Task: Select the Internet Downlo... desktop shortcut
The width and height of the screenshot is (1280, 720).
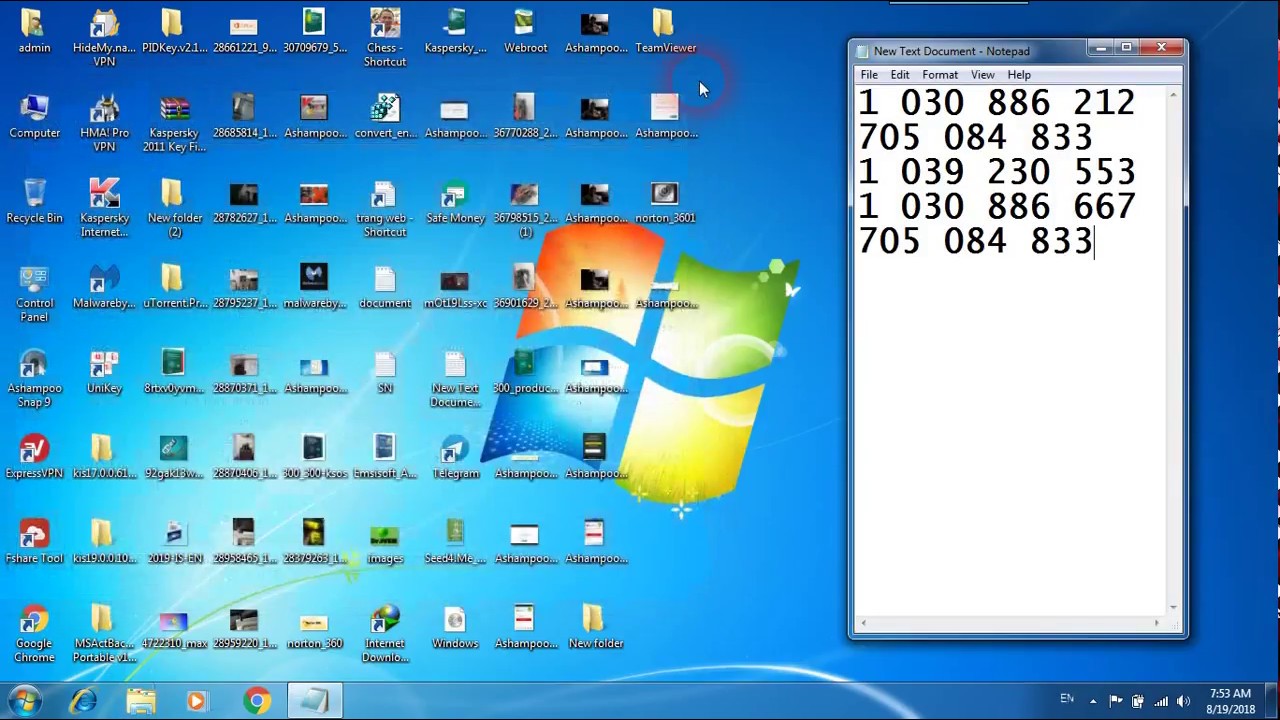Action: (x=385, y=633)
